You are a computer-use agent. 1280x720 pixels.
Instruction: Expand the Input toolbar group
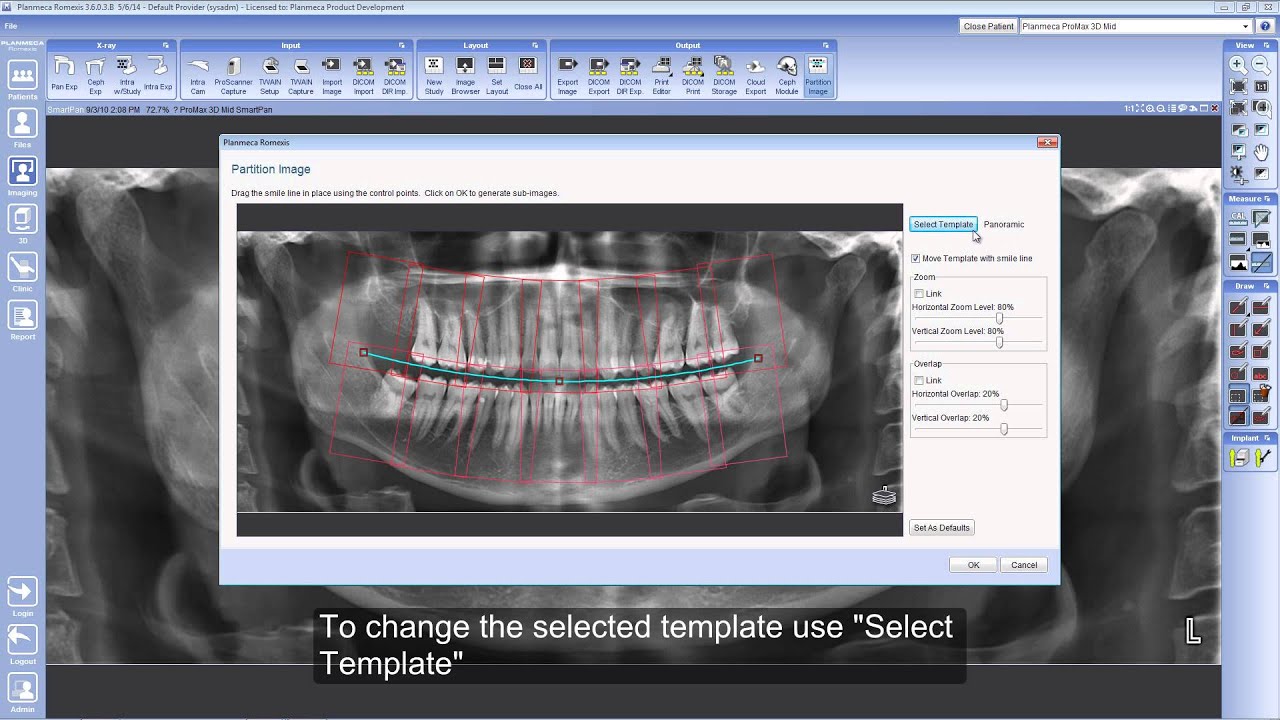coord(402,45)
